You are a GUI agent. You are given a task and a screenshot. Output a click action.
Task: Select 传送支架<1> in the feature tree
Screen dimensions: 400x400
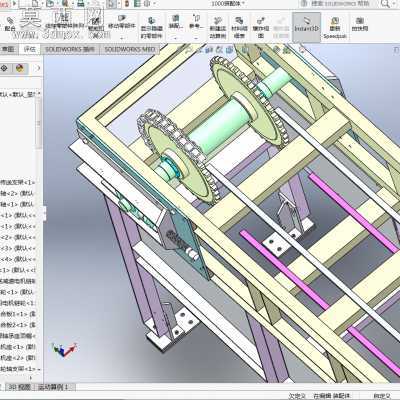[17, 182]
